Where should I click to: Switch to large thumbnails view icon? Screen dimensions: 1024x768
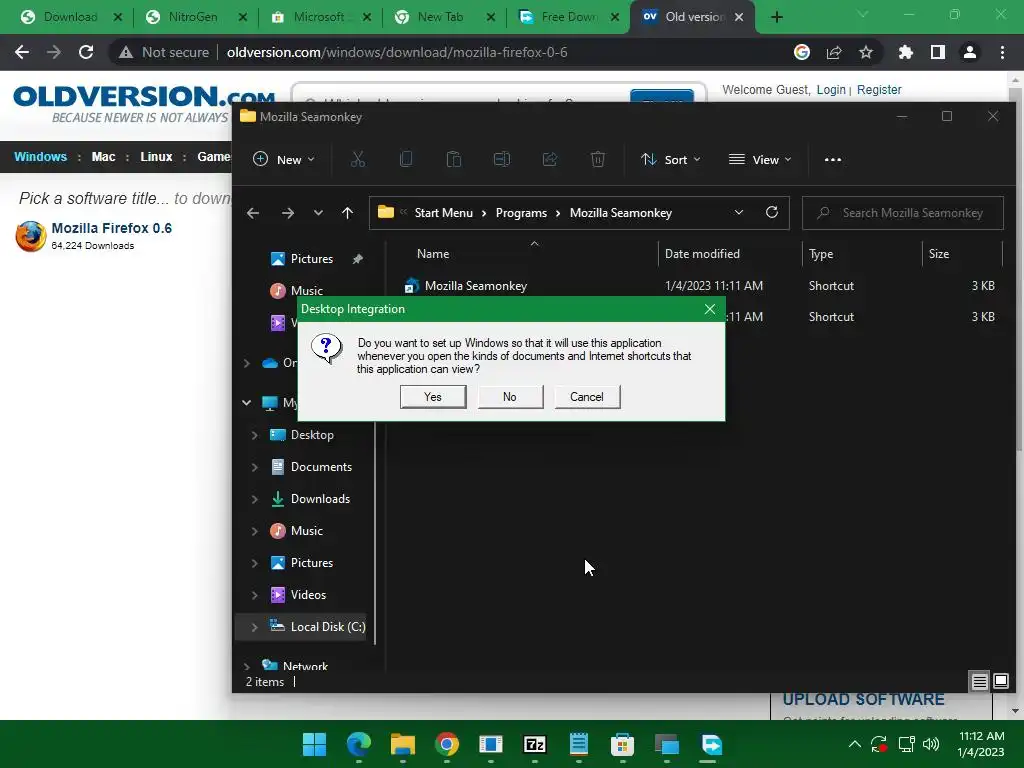click(x=1000, y=682)
